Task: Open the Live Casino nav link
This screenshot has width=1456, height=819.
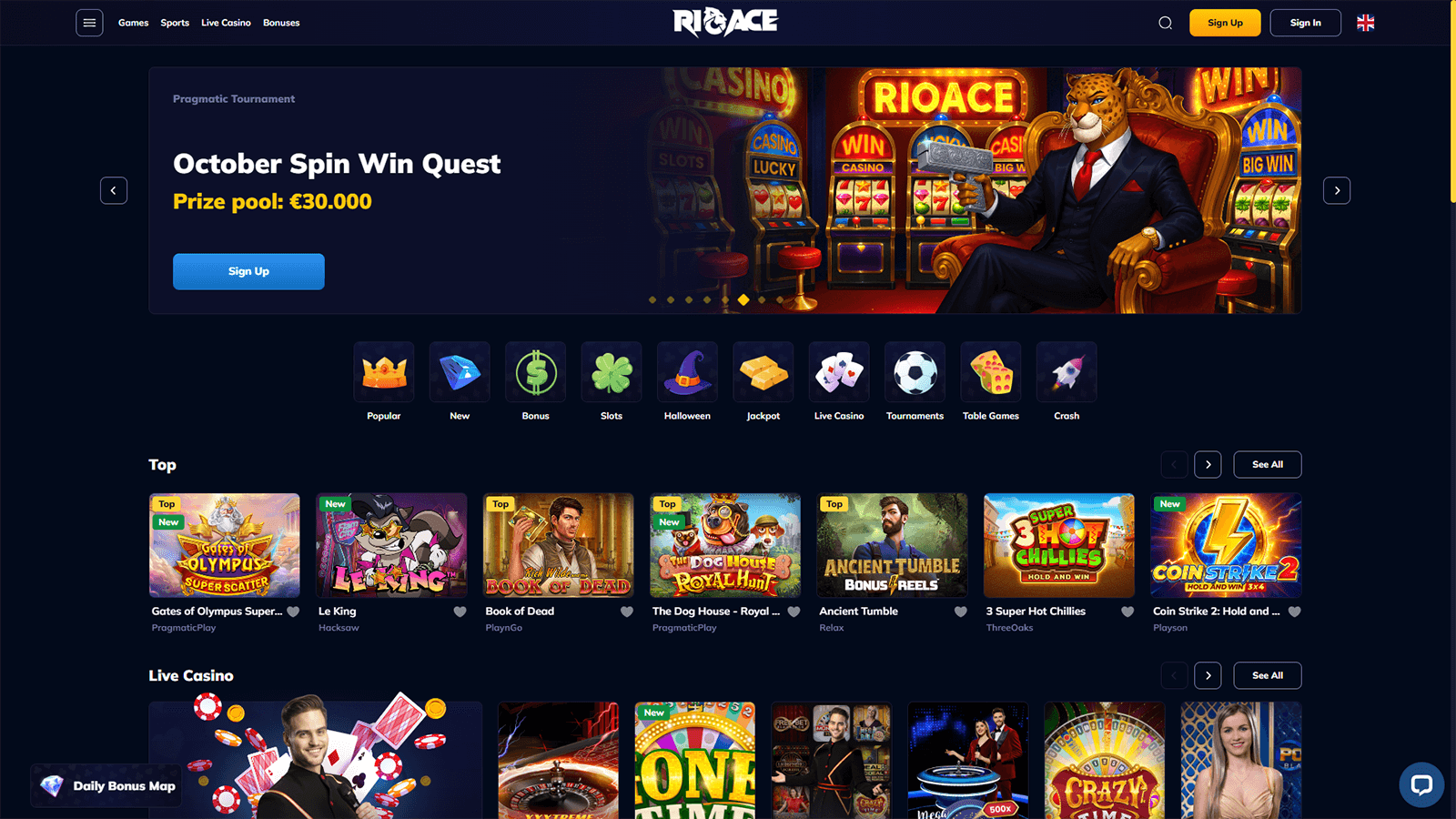Action: pyautogui.click(x=226, y=23)
